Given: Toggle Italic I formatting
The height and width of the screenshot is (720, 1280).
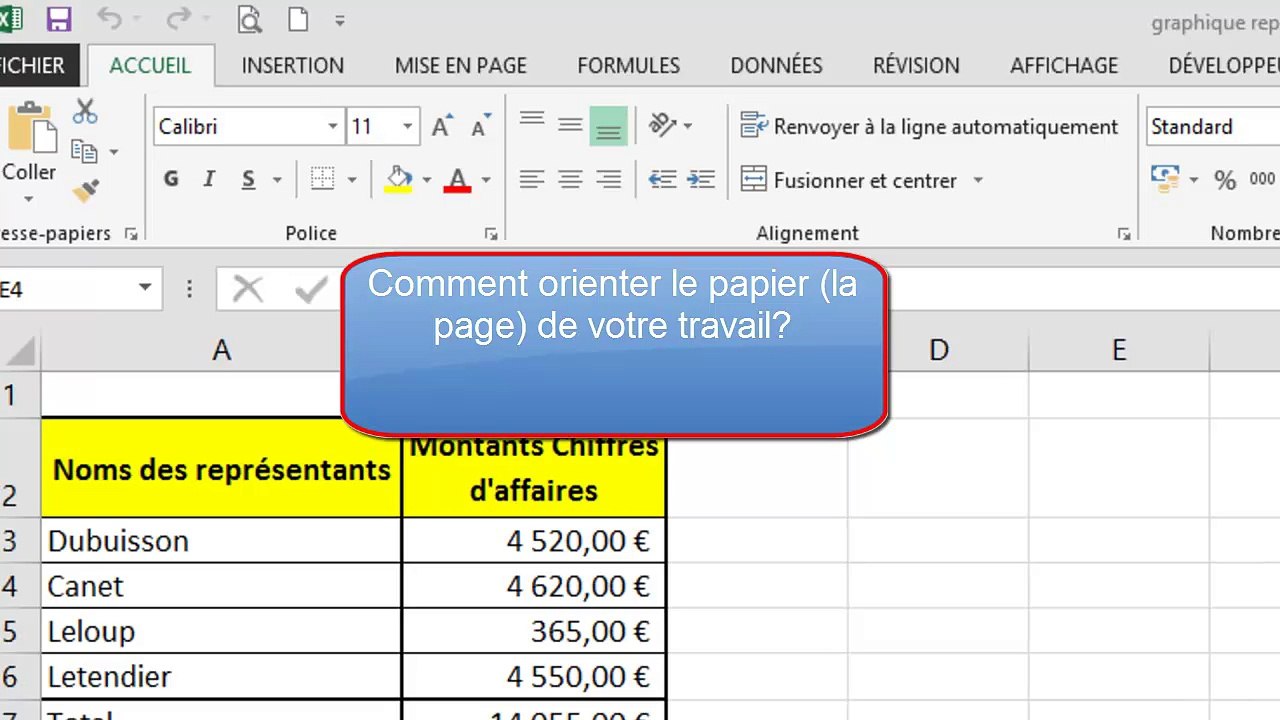Looking at the screenshot, I should [x=209, y=180].
